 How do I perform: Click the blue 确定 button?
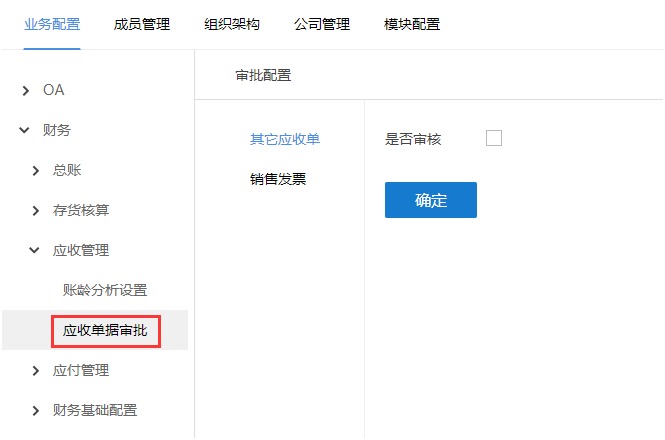tap(430, 200)
